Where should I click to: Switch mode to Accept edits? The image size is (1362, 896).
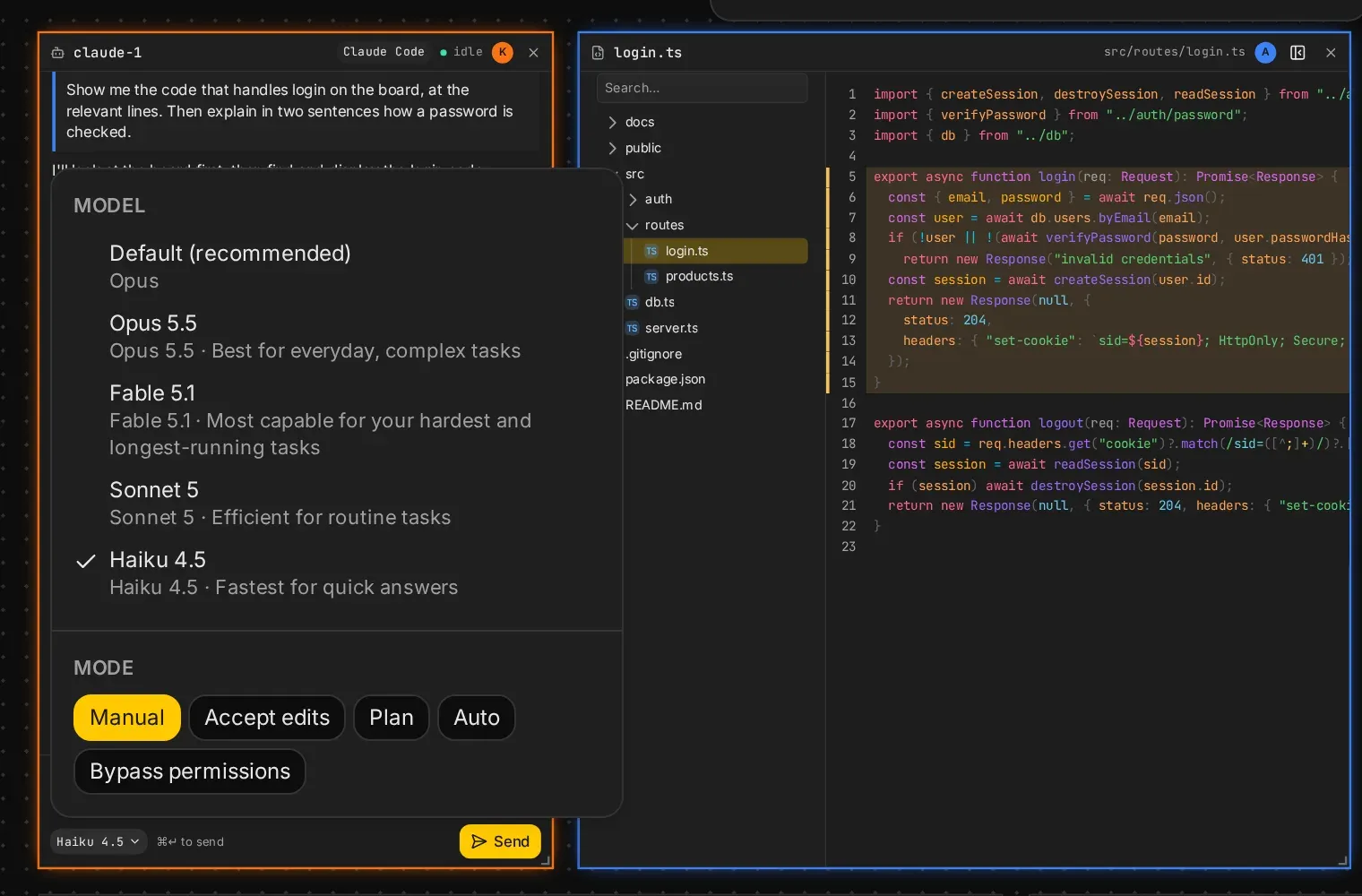267,718
